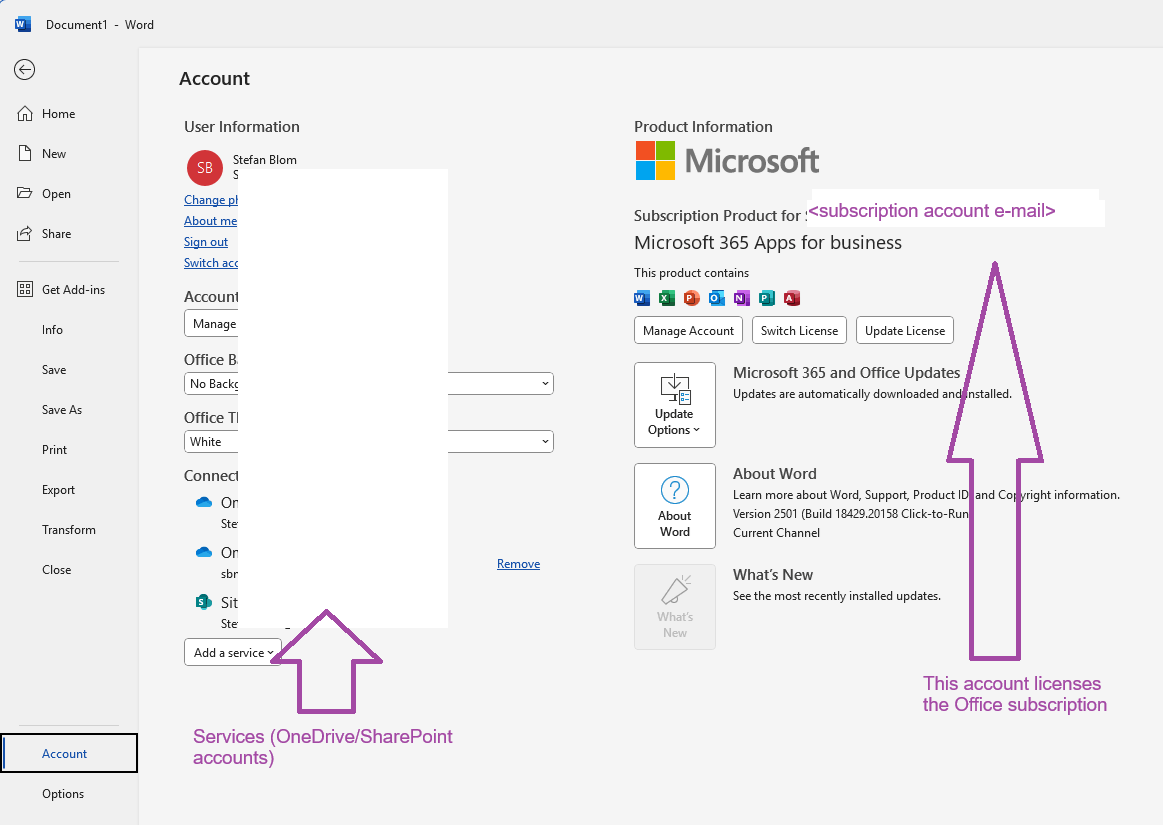This screenshot has height=825, width=1163.
Task: Click the Word app icon in product list
Action: [x=642, y=298]
